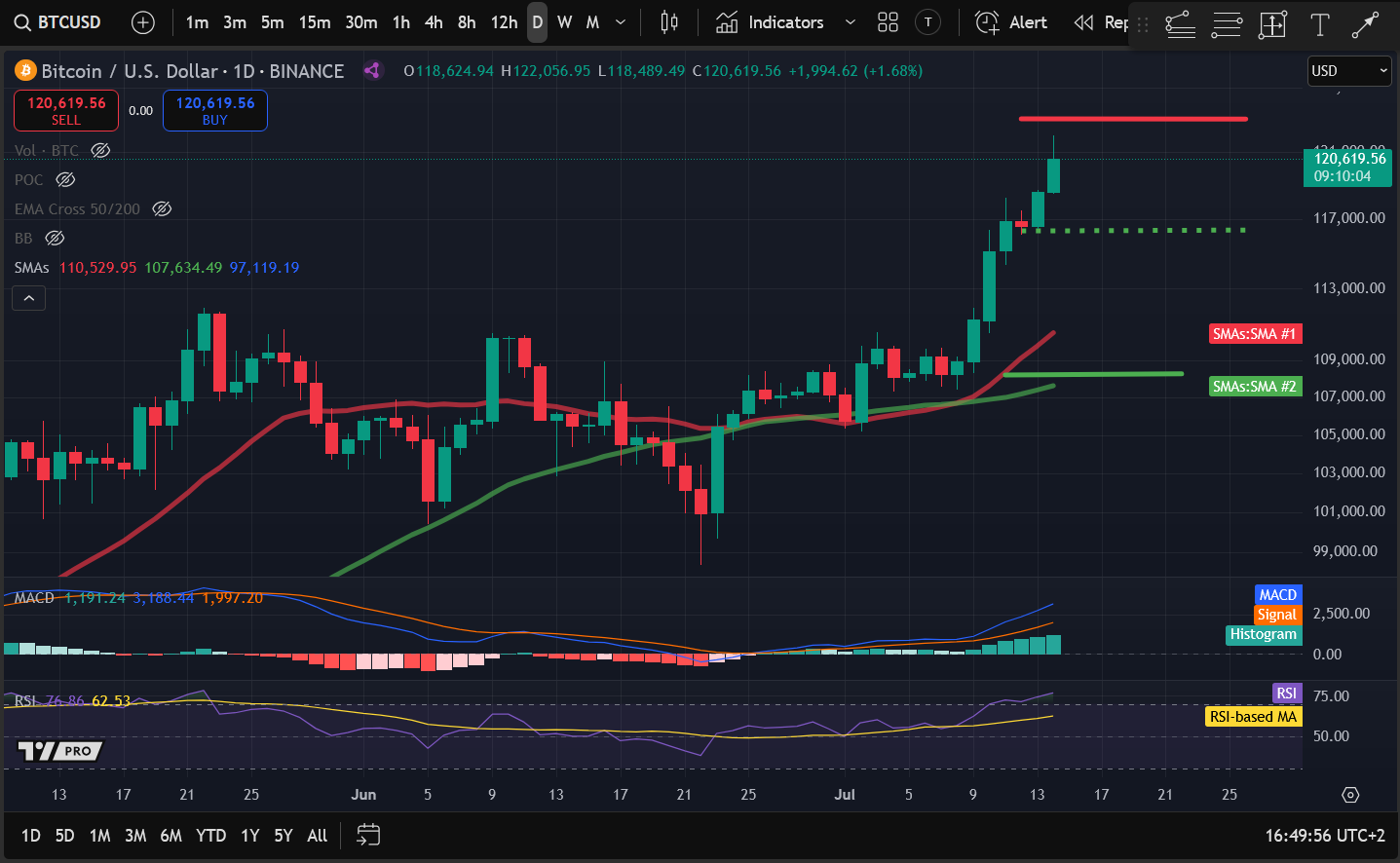The image size is (1400, 863).
Task: Click the BUY 120,619.56 button
Action: coord(215,110)
